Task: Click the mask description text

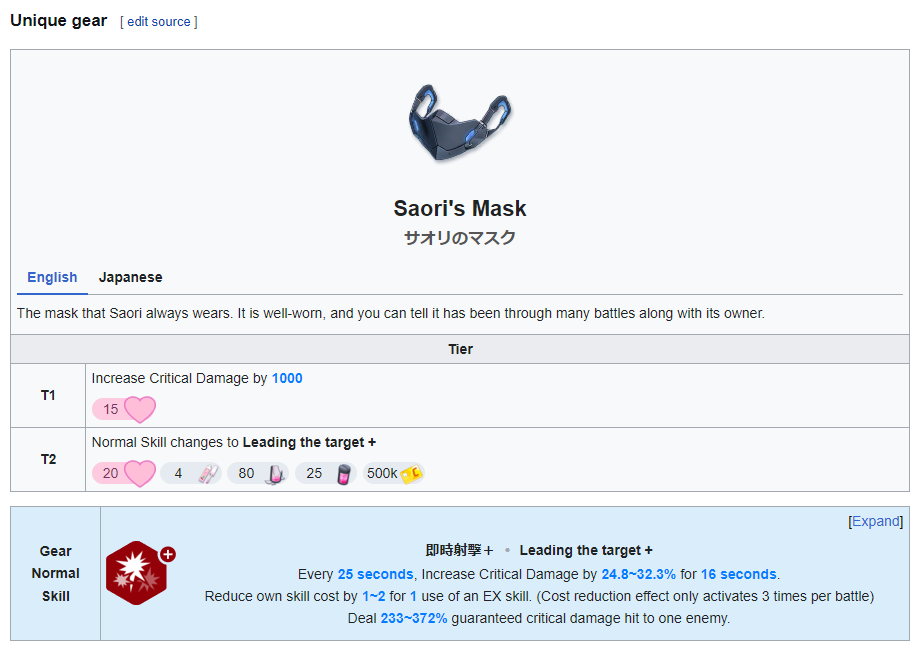Action: click(390, 313)
